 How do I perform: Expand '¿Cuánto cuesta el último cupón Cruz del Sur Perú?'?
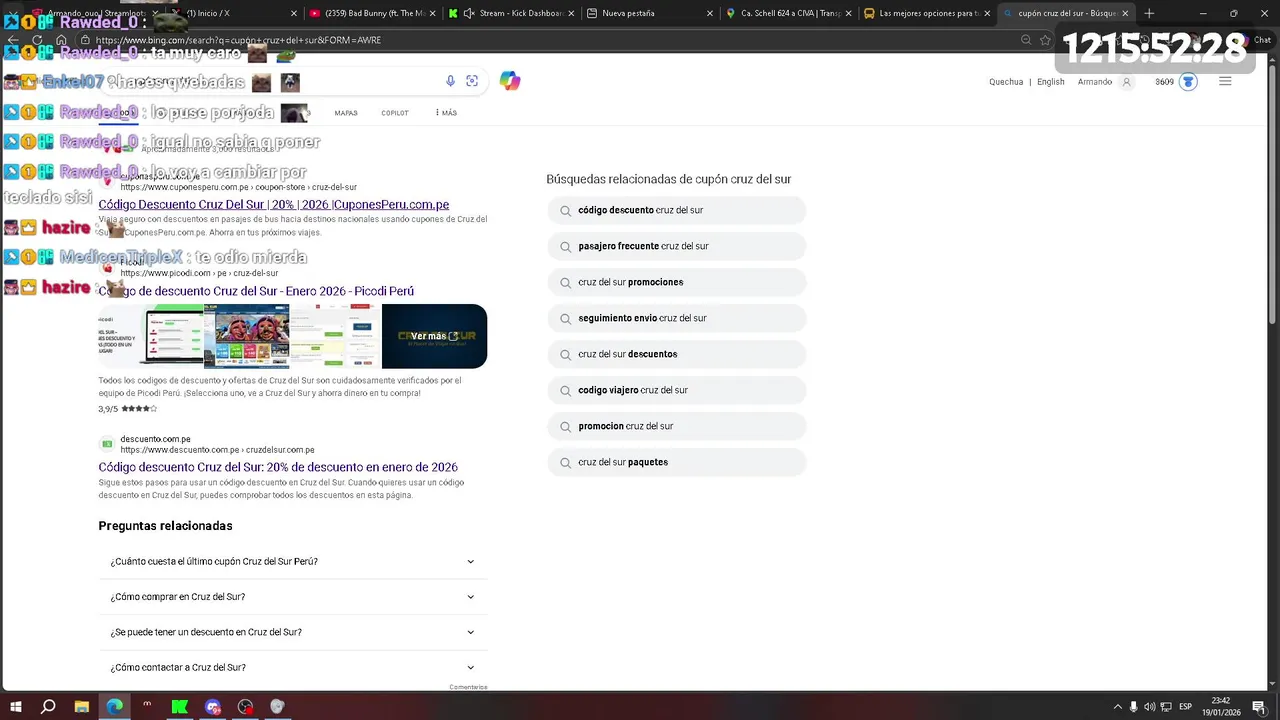click(293, 561)
